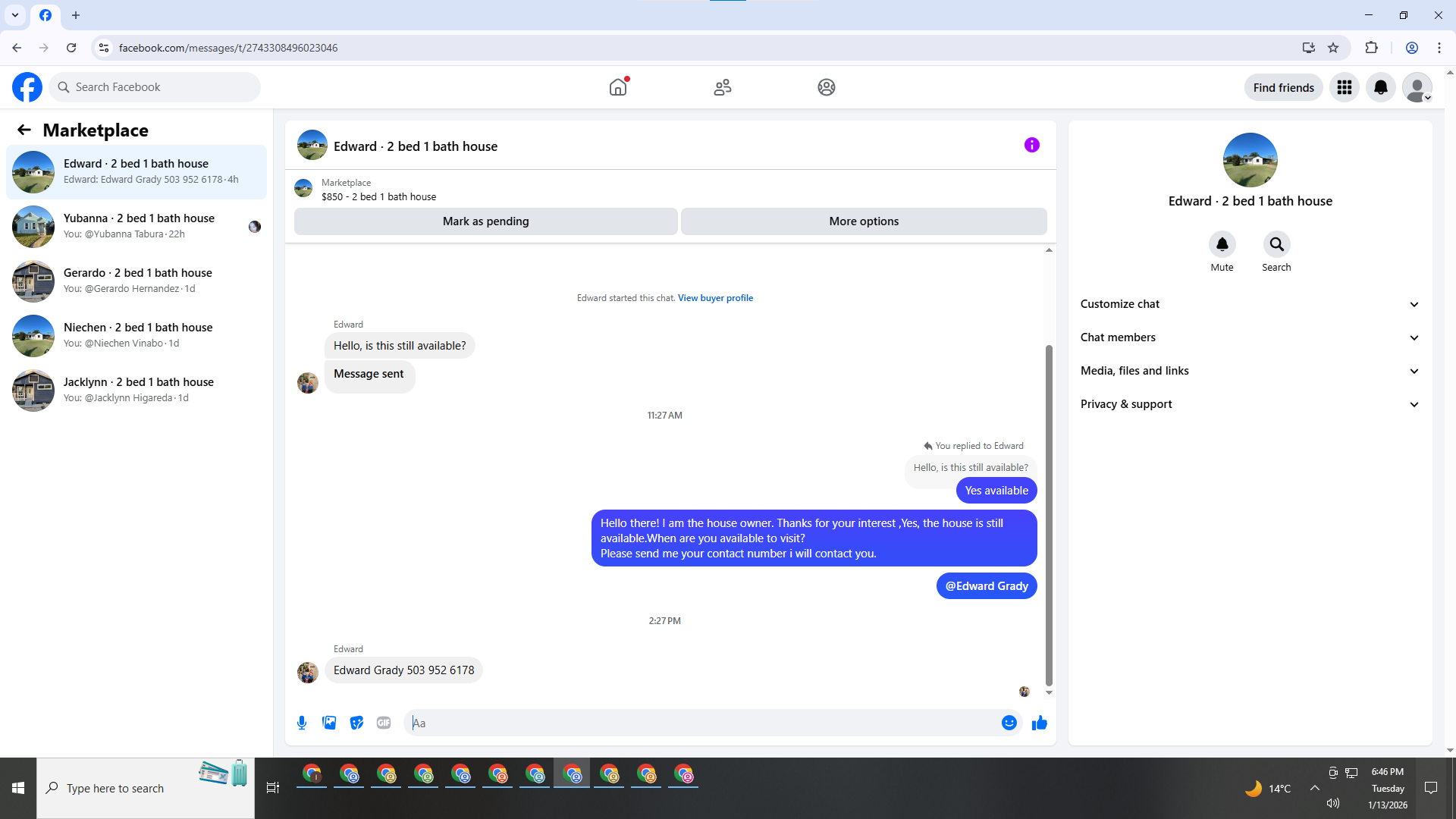The height and width of the screenshot is (819, 1456).
Task: Open View buyer profile link
Action: (x=715, y=298)
